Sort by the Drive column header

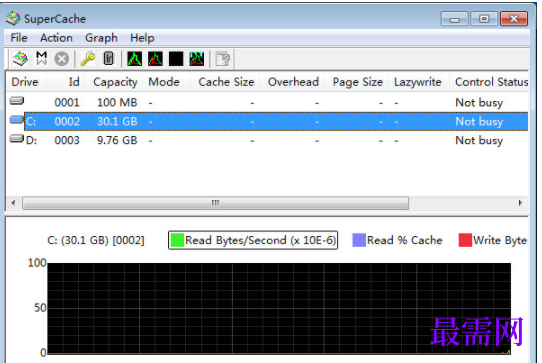pyautogui.click(x=26, y=82)
